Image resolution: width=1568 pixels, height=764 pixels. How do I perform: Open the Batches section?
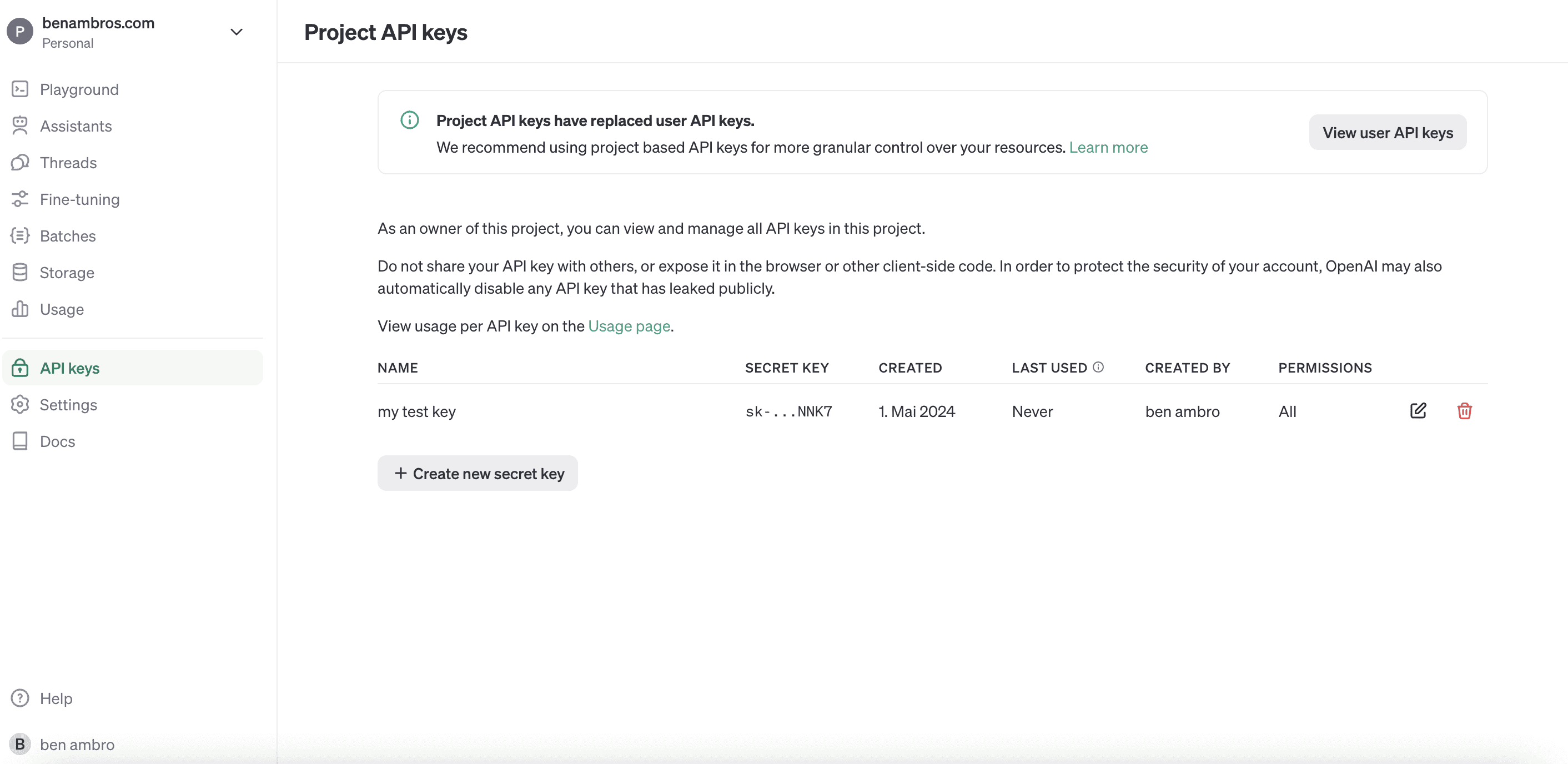pyautogui.click(x=133, y=235)
